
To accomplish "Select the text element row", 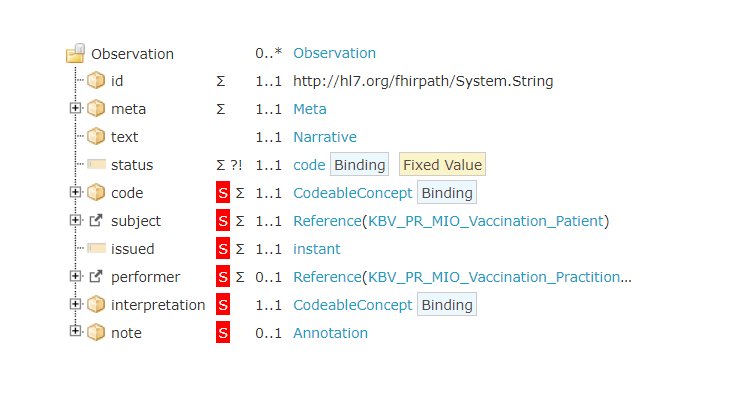I will 124,137.
